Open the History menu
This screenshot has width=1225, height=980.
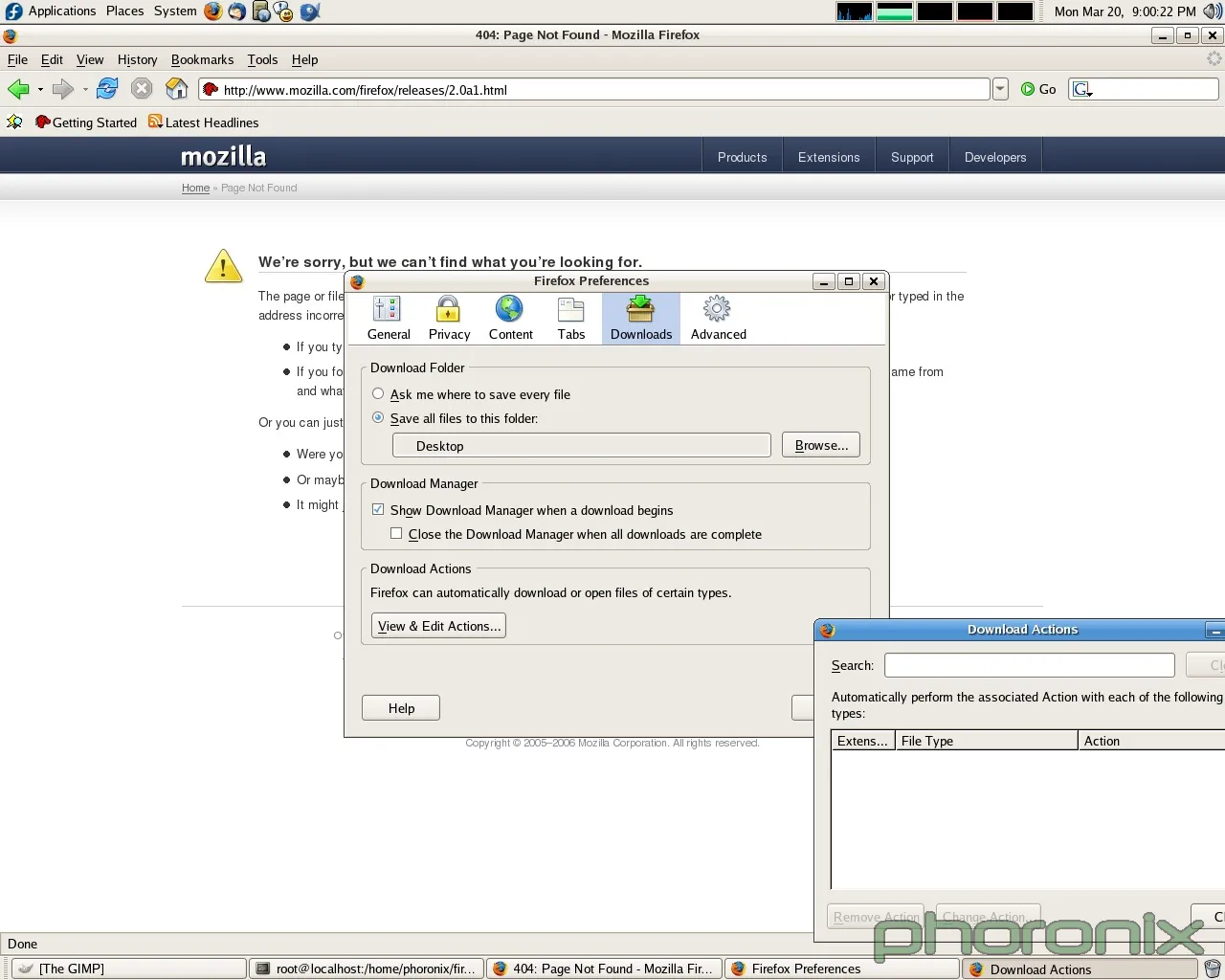tap(137, 59)
